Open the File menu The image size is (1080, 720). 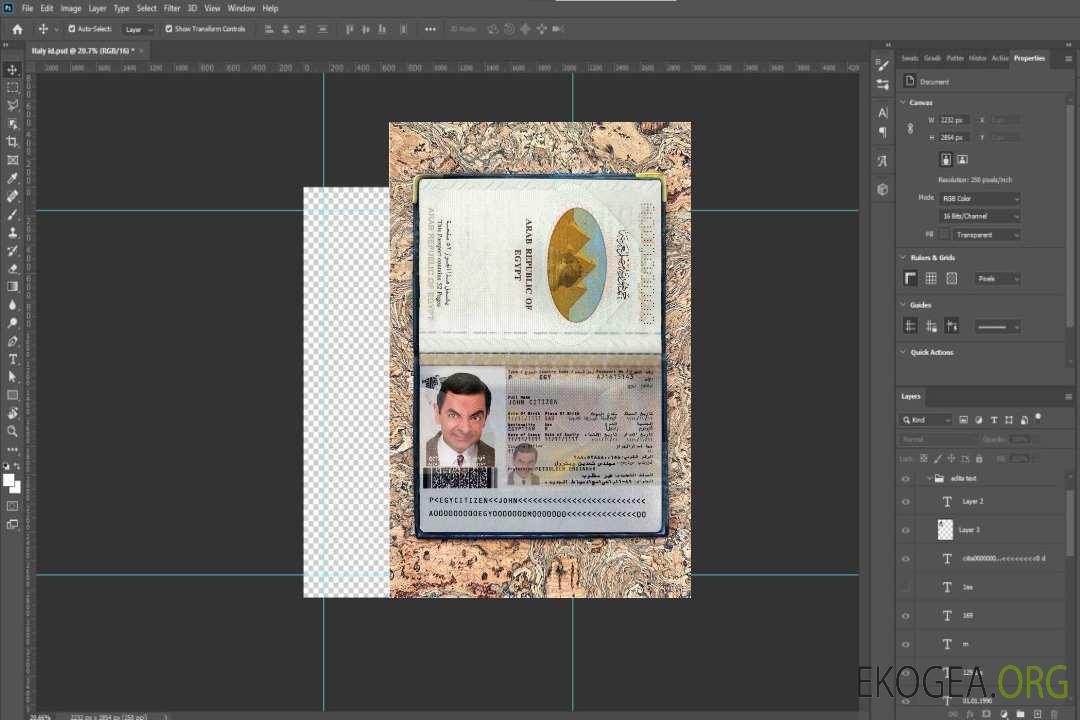coord(28,8)
